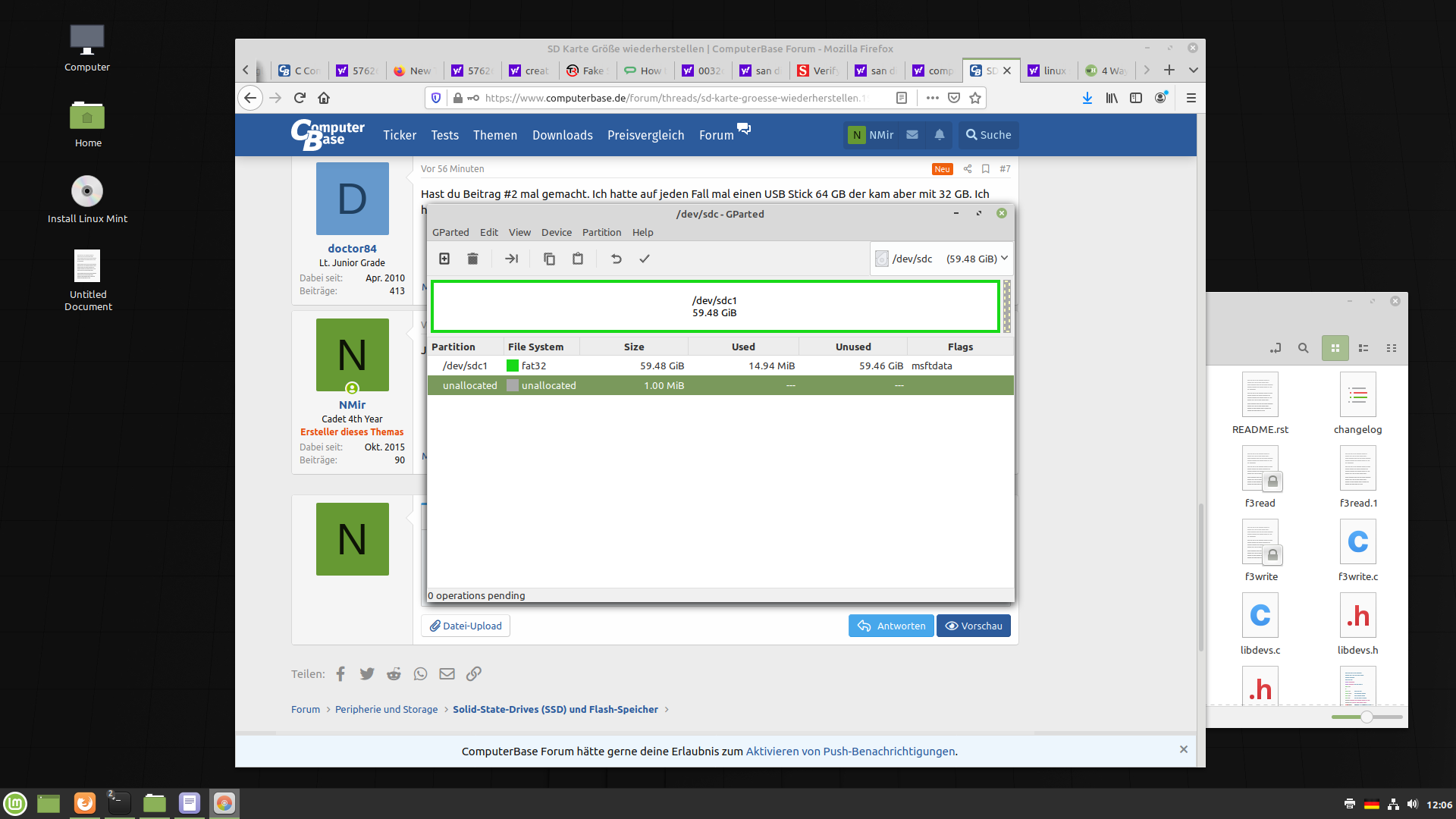This screenshot has width=1456, height=819.
Task: Open the Device menu in GParted
Action: (x=556, y=232)
